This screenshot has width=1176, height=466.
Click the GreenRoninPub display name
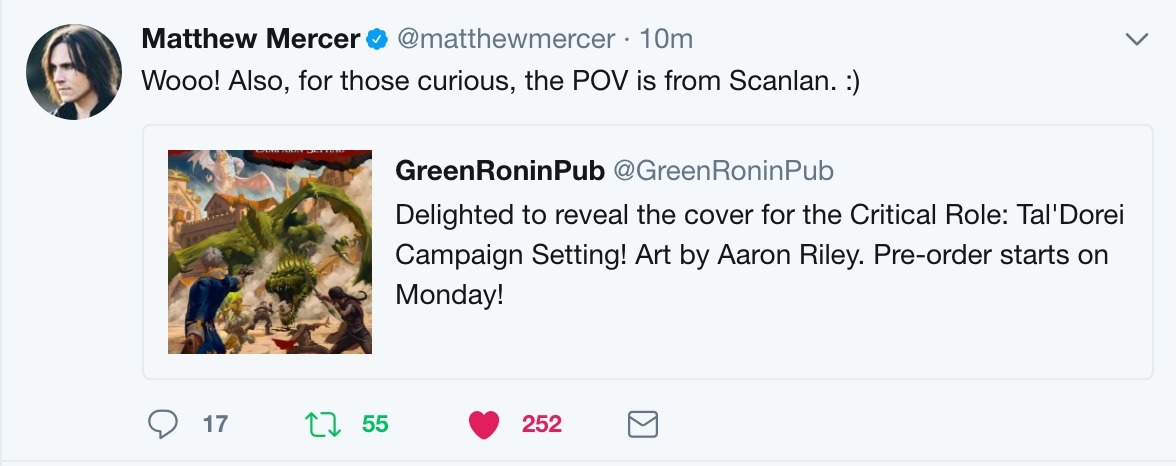point(499,171)
